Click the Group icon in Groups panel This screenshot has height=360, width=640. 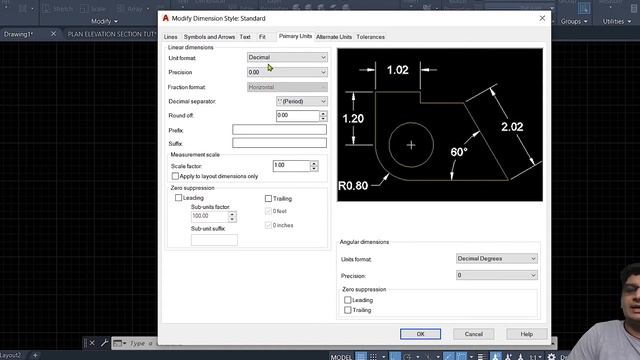click(x=584, y=8)
